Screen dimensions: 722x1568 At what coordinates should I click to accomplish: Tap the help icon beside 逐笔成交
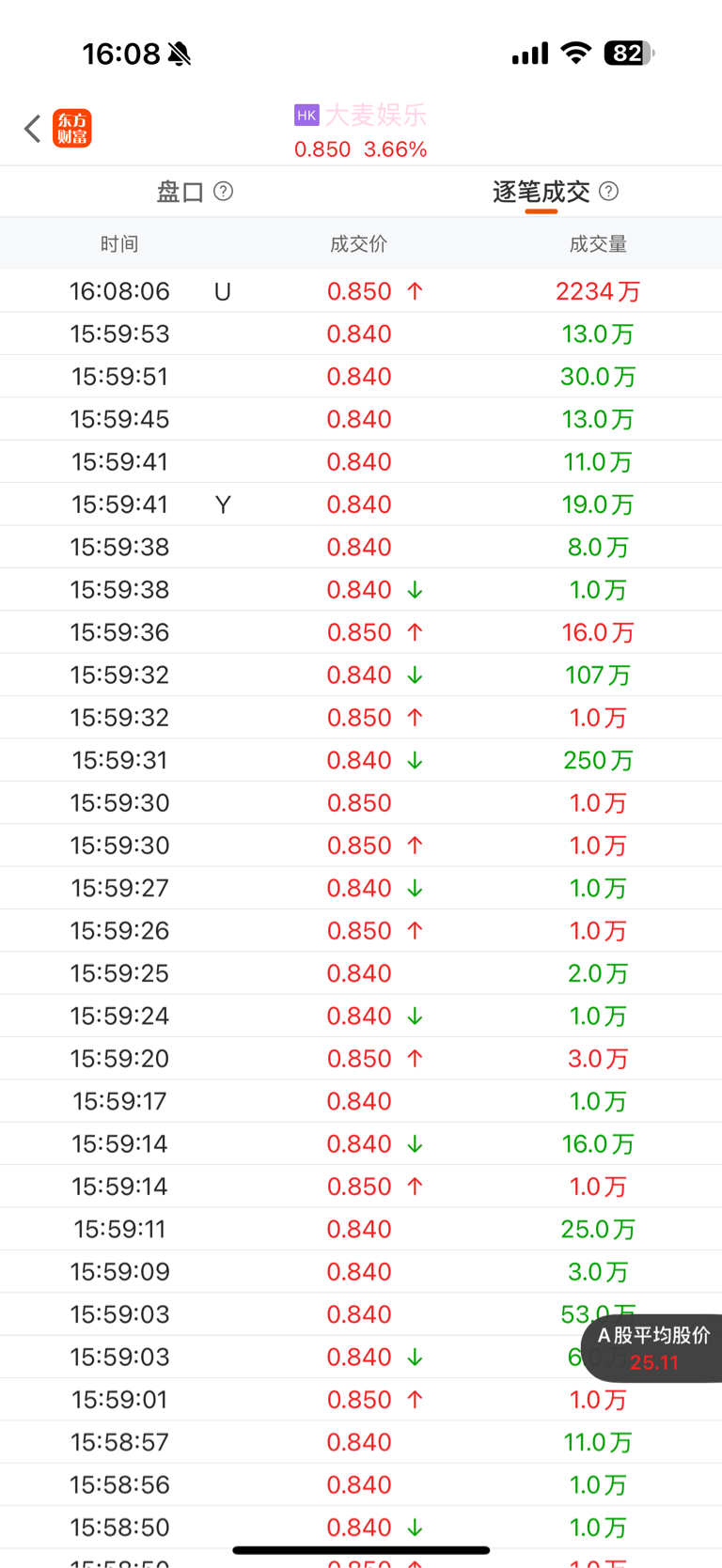coord(609,192)
